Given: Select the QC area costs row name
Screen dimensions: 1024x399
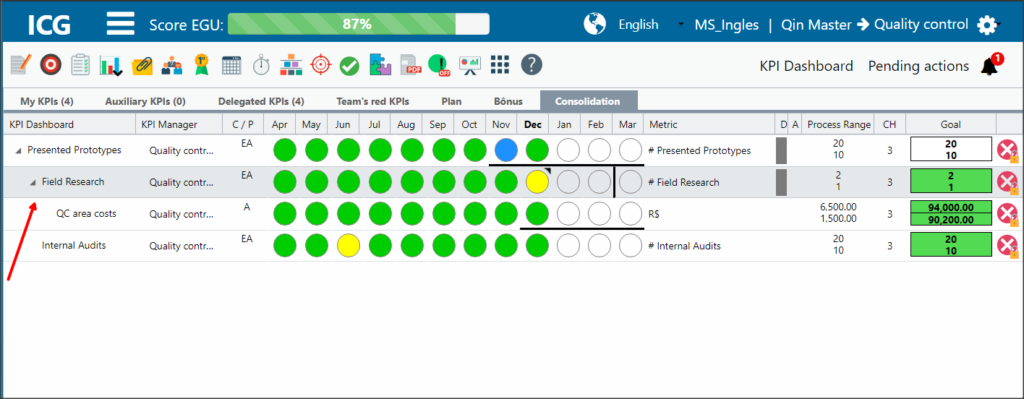Looking at the screenshot, I should point(86,214).
